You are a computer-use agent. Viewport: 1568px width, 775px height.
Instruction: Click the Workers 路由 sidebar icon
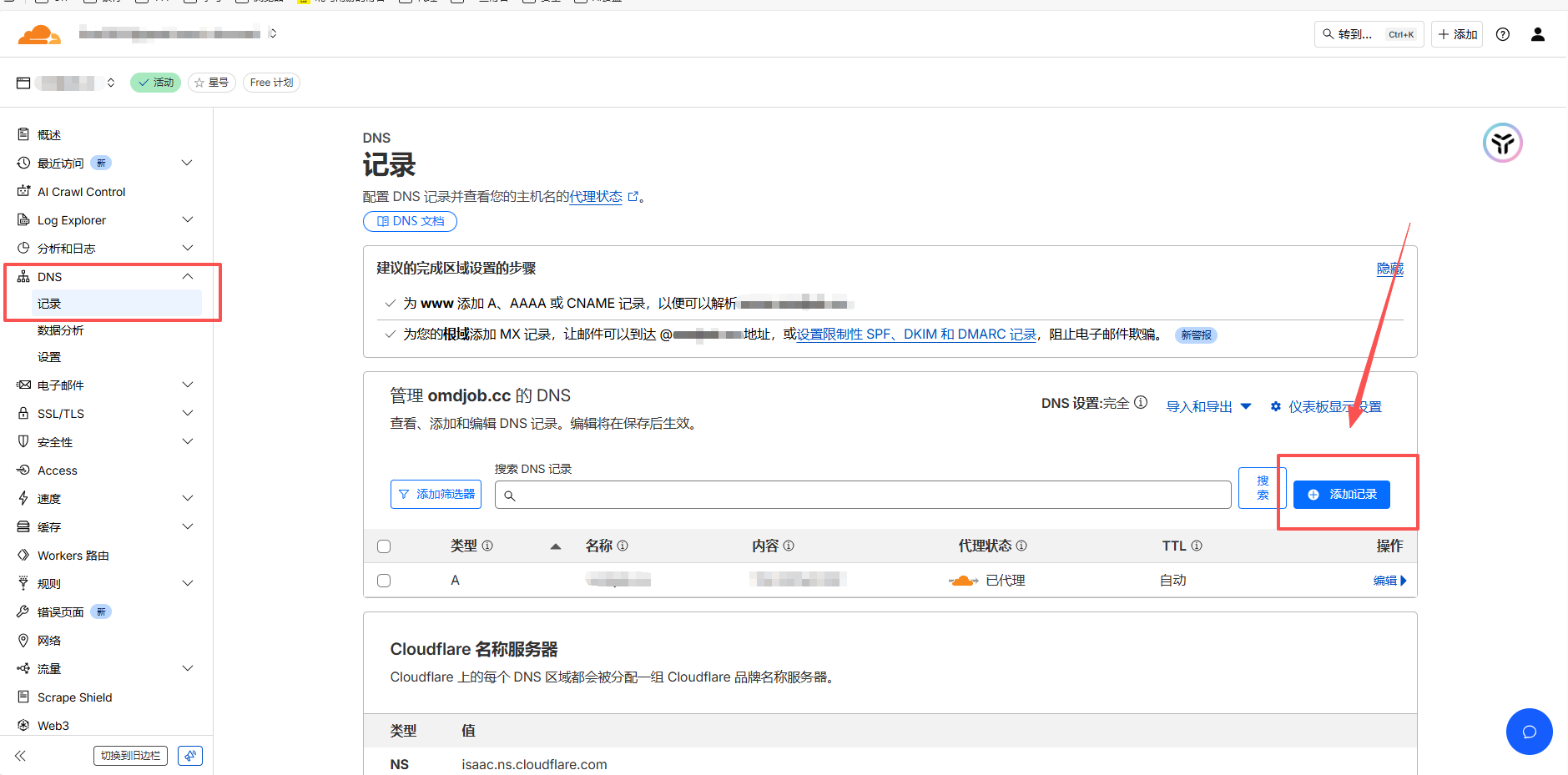coord(23,555)
